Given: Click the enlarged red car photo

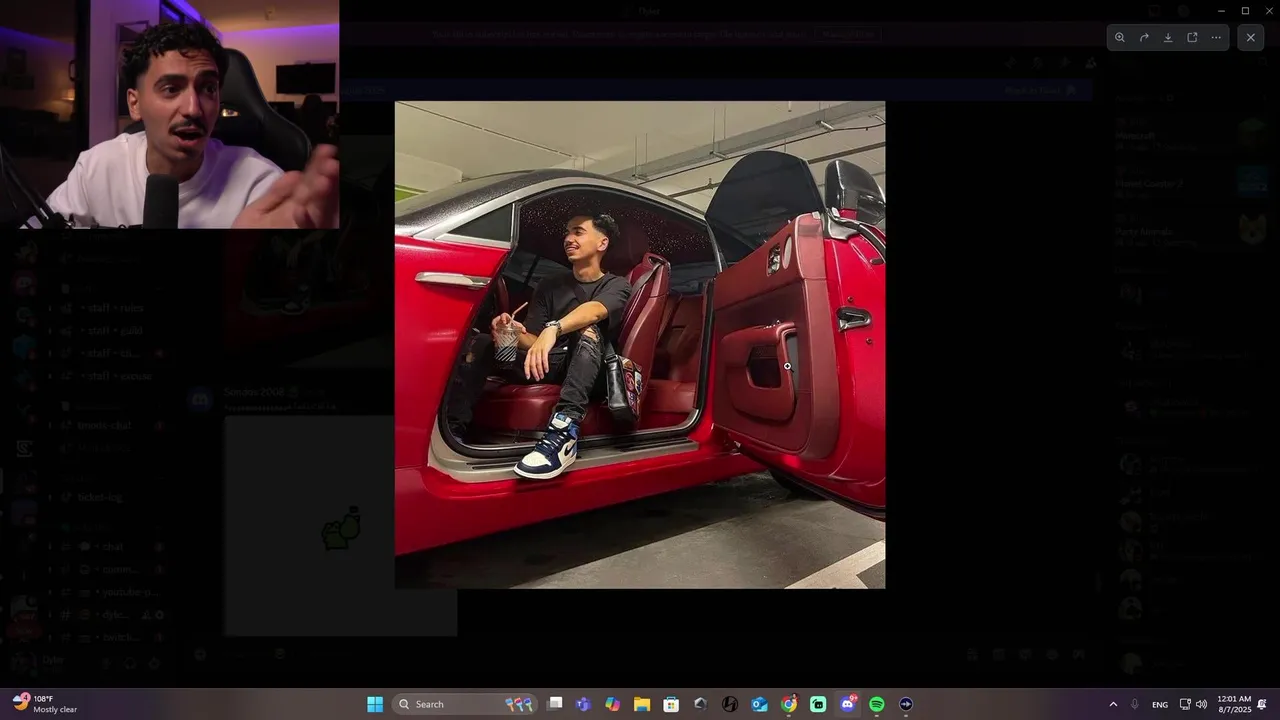Looking at the screenshot, I should point(640,345).
